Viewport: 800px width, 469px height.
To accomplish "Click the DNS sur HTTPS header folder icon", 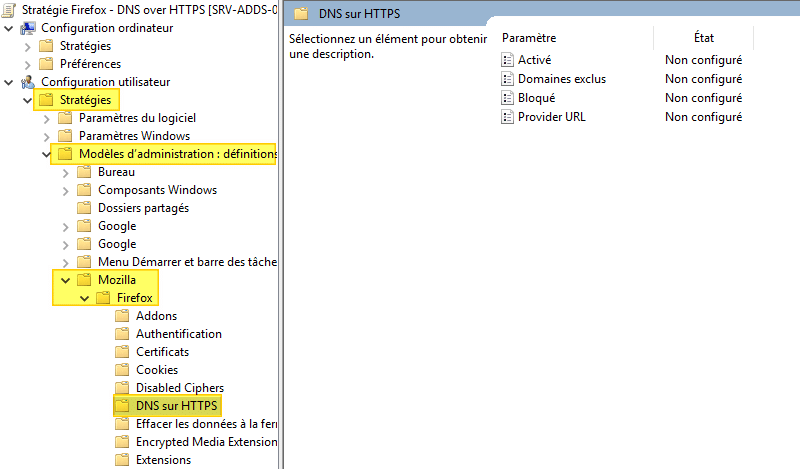I will [301, 14].
